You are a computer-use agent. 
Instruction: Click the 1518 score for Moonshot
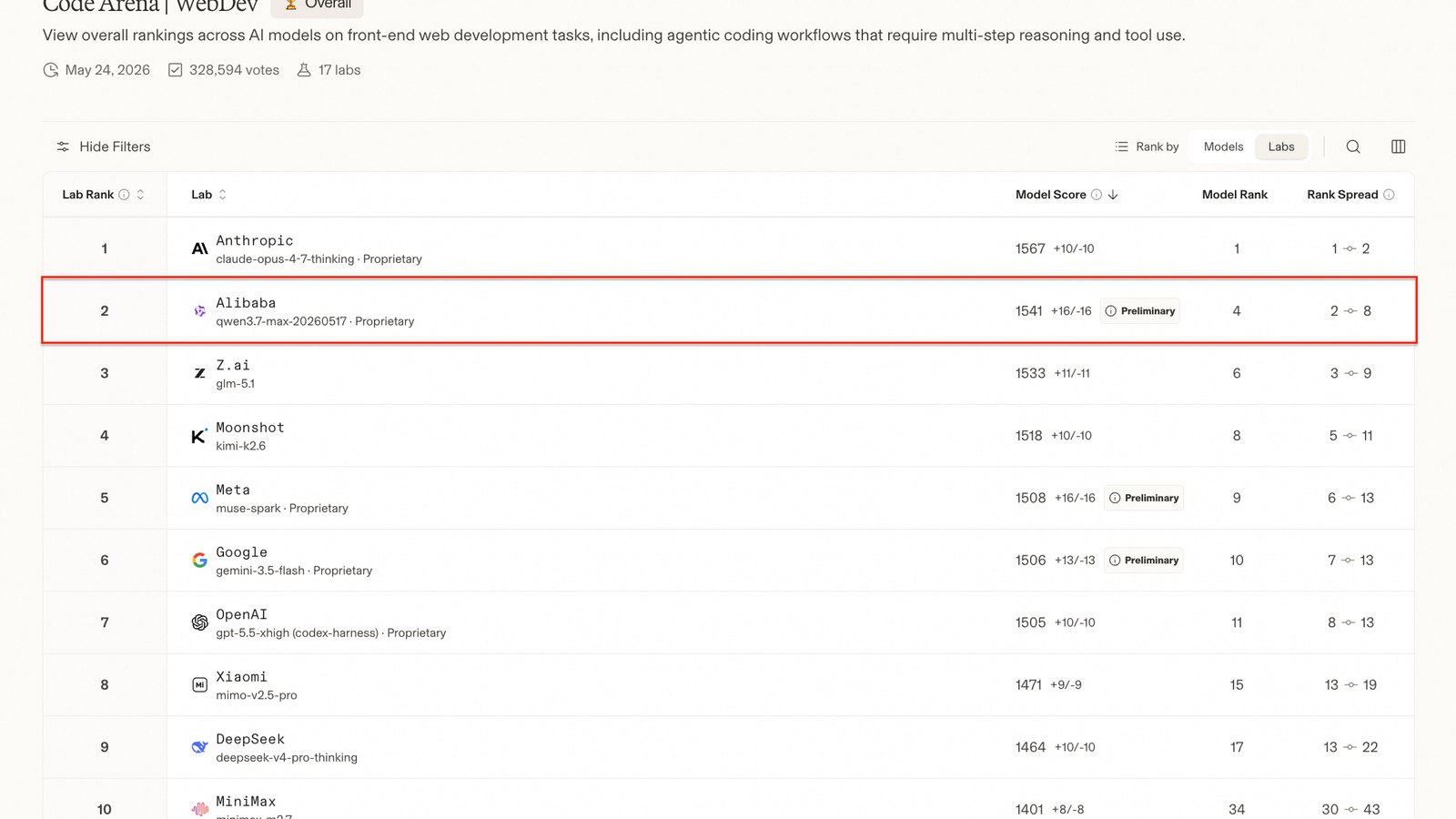pyautogui.click(x=1029, y=436)
